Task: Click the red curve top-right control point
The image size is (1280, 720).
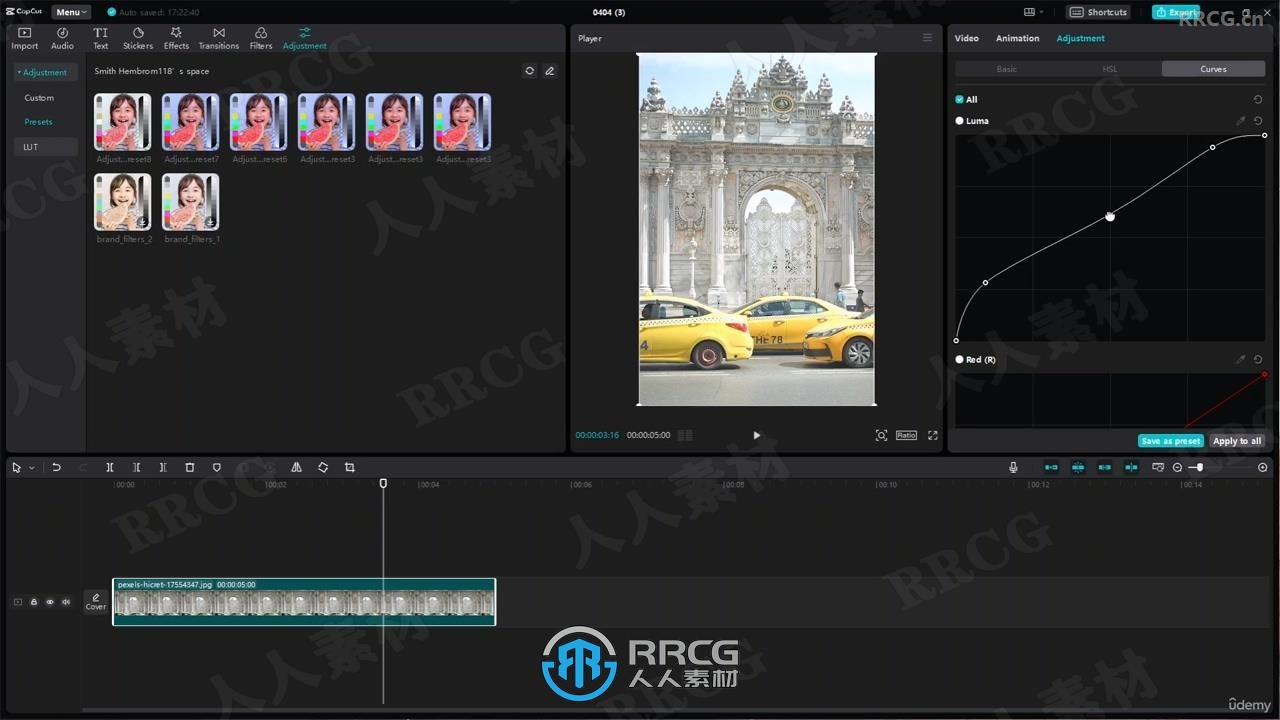Action: [1264, 375]
